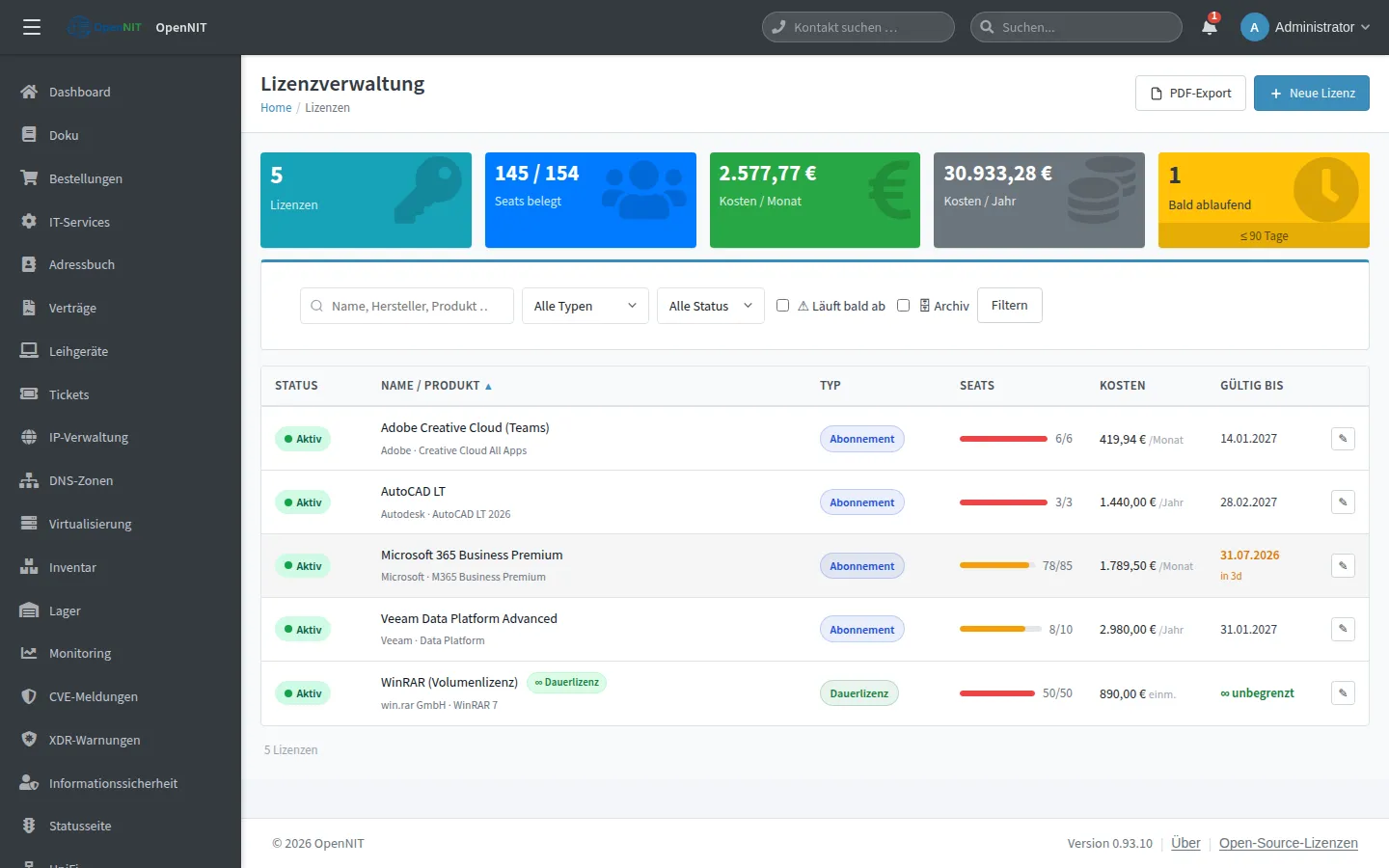Edit the Microsoft 365 Business Premium license
The width and height of the screenshot is (1389, 868).
(x=1343, y=566)
